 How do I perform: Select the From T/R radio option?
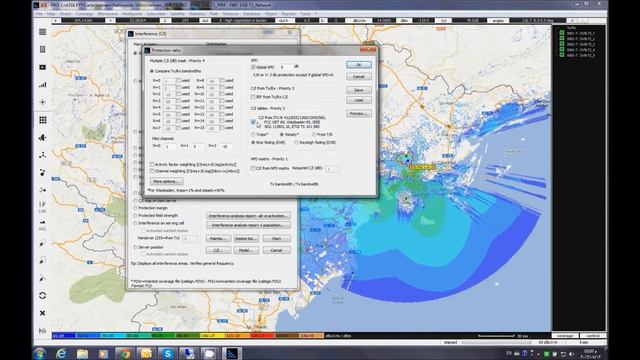314,134
